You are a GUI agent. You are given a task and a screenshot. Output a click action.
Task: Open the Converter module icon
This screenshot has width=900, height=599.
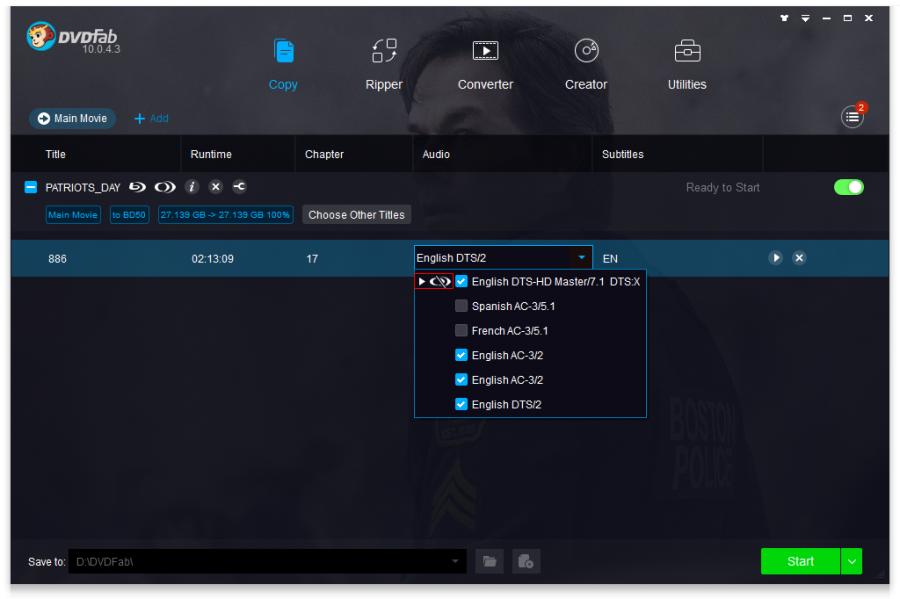485,51
